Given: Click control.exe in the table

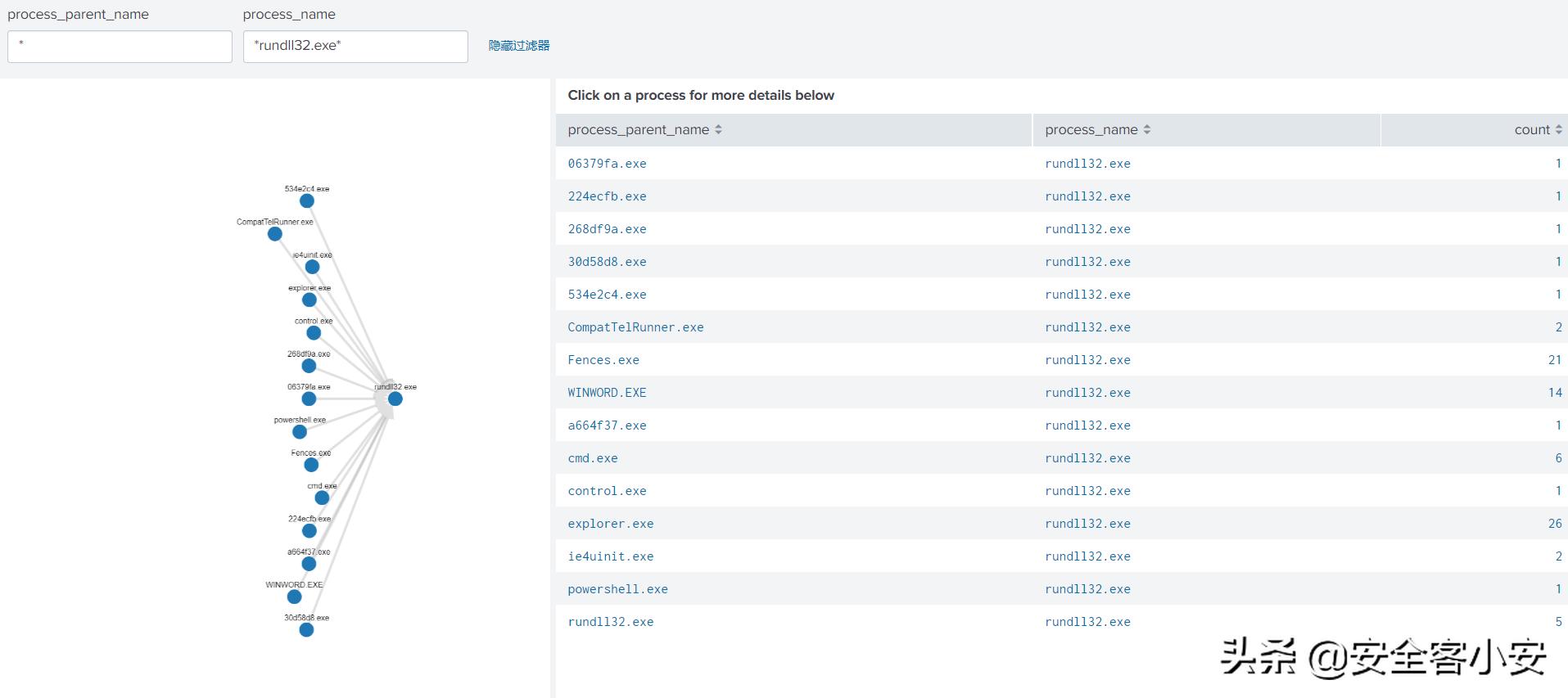Looking at the screenshot, I should point(607,491).
